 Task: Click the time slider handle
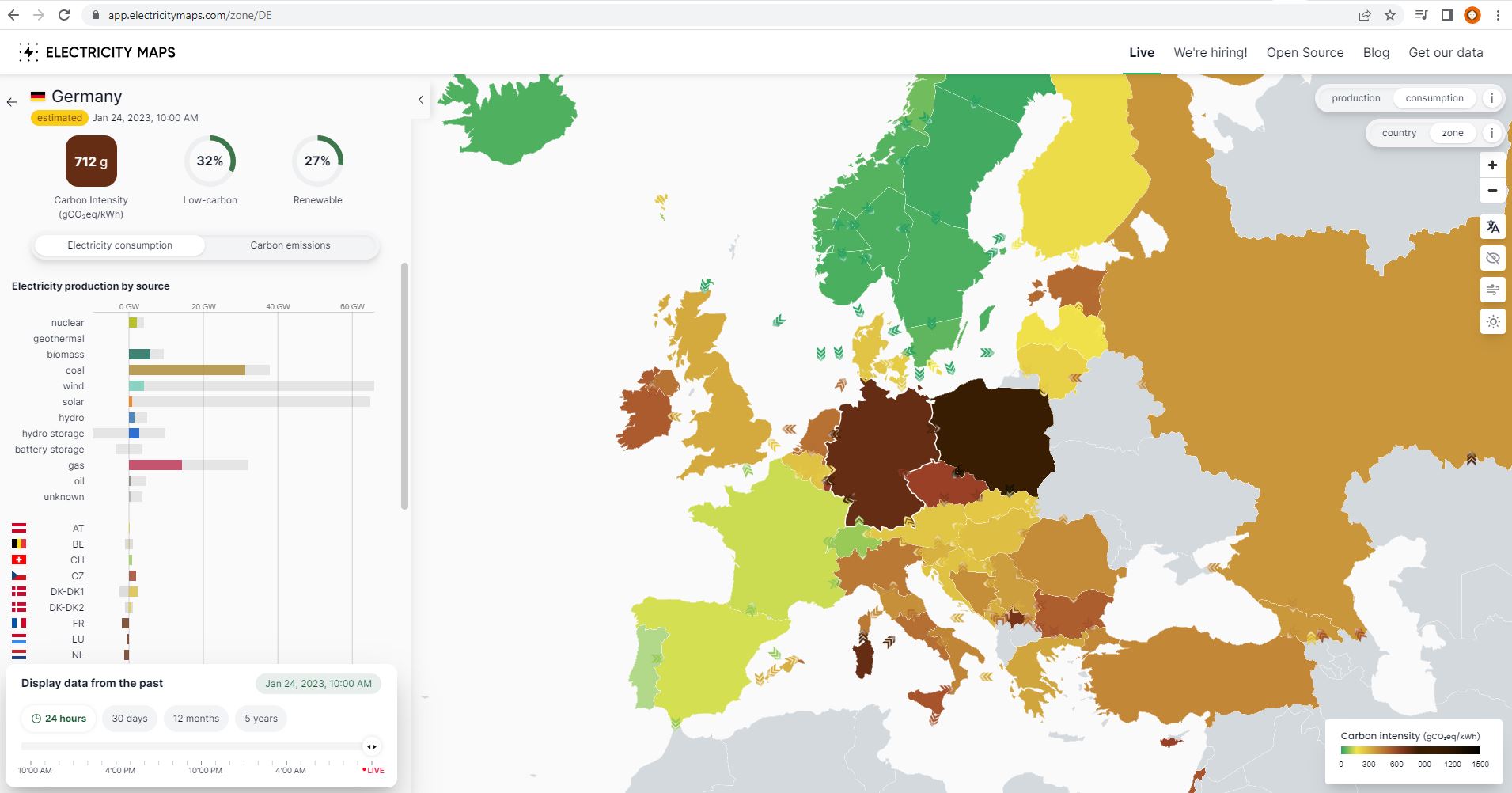pyautogui.click(x=371, y=746)
